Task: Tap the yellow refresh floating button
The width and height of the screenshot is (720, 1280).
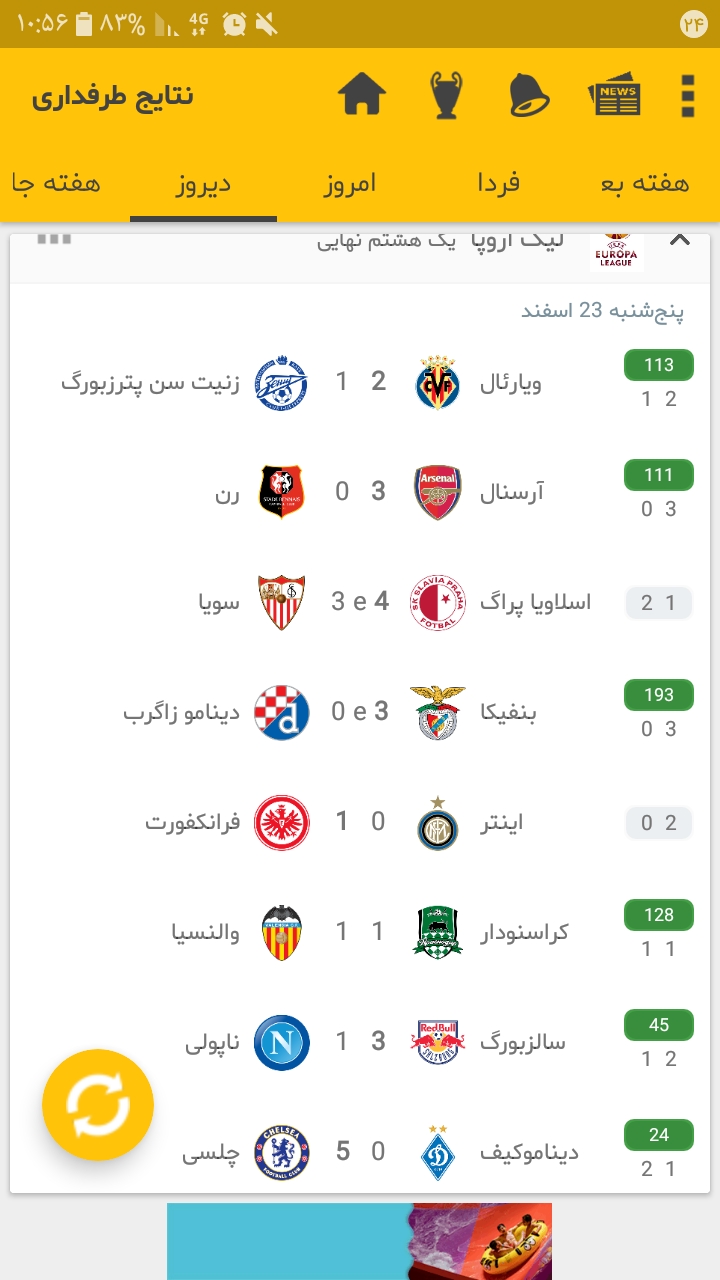Action: pos(98,1104)
